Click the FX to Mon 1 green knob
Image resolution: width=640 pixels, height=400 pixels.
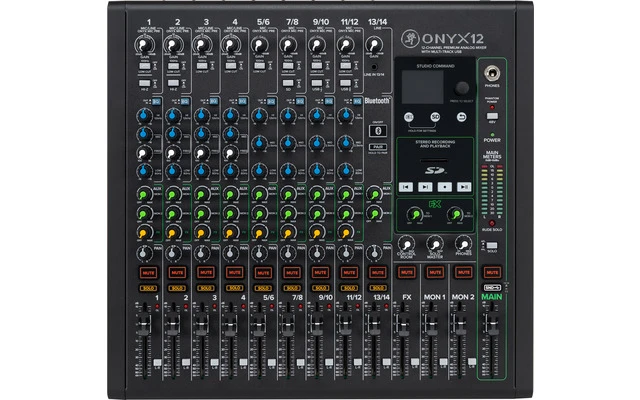coord(415,214)
